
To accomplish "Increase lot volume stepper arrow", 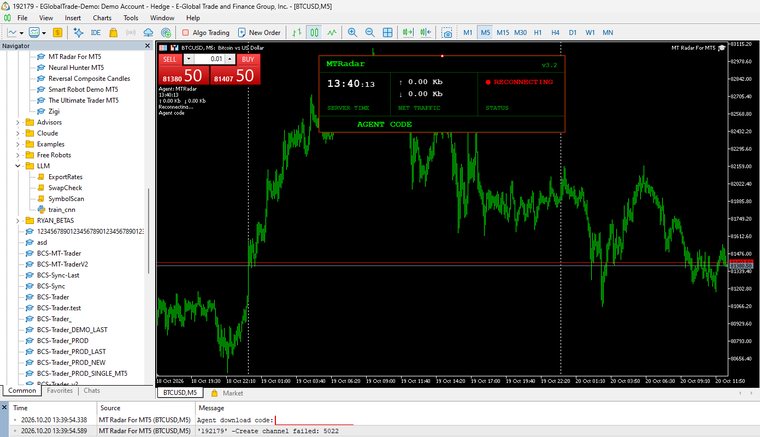I will (x=230, y=59).
